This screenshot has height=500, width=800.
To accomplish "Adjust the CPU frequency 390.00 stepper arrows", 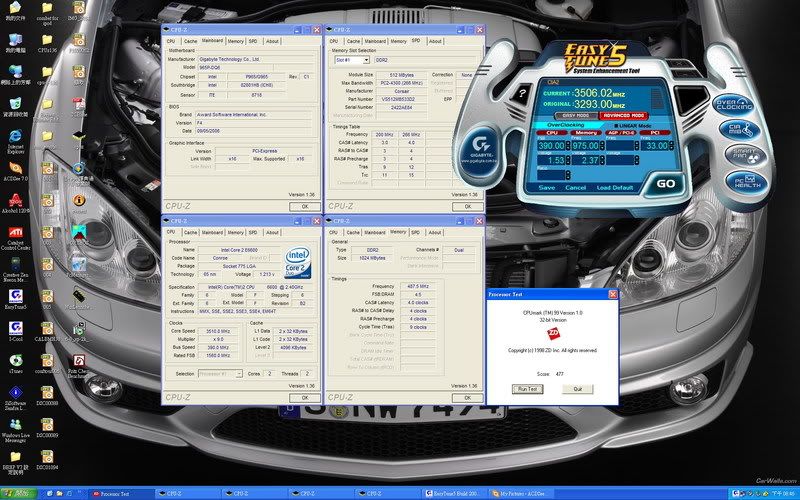I will click(567, 146).
